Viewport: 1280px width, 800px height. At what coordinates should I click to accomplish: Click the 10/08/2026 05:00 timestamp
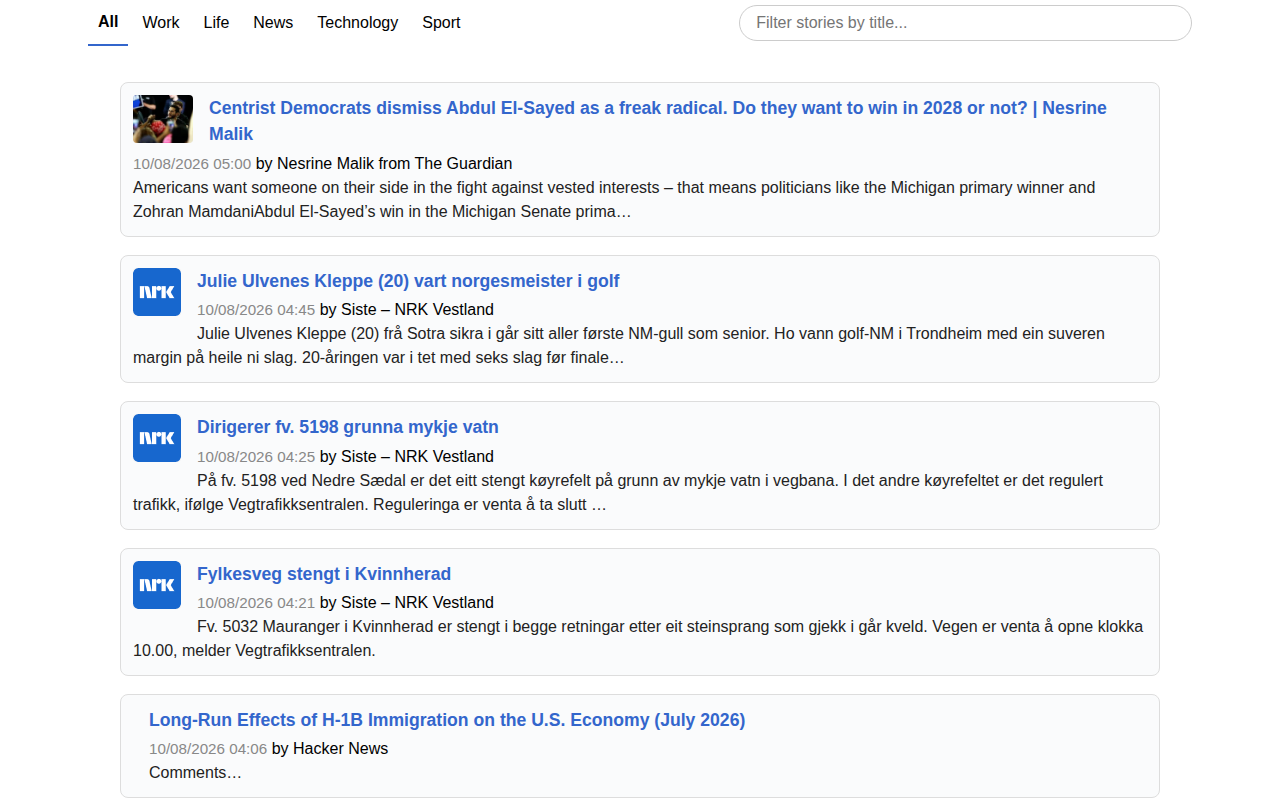(192, 164)
